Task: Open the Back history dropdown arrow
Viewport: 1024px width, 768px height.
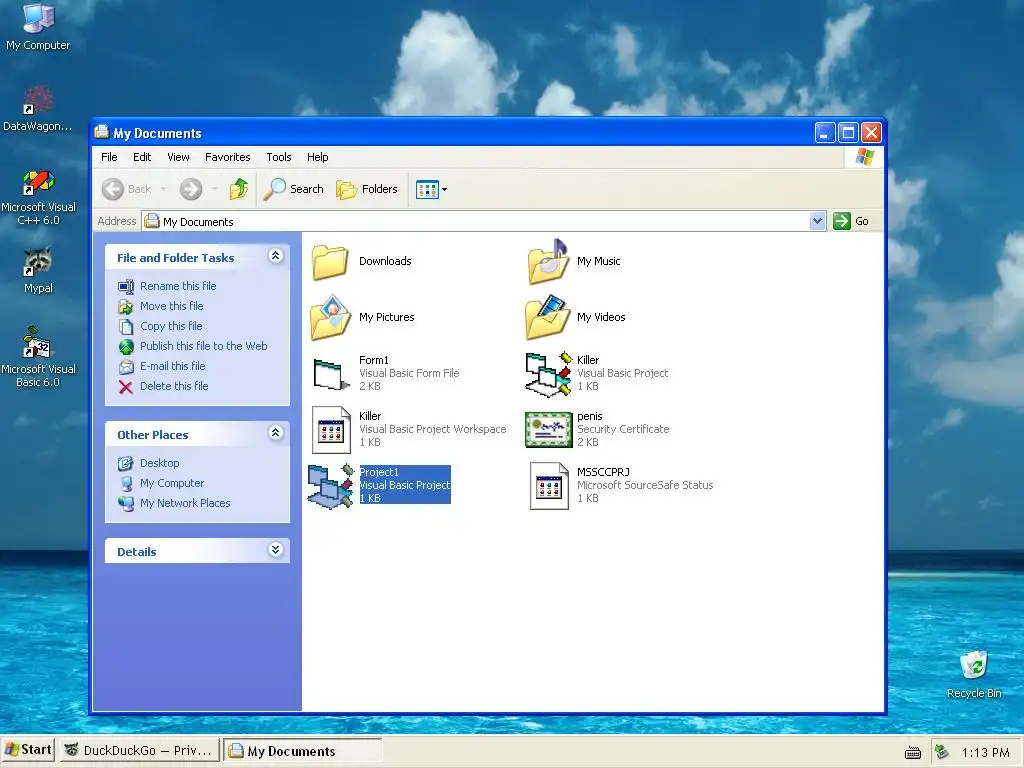Action: point(163,189)
